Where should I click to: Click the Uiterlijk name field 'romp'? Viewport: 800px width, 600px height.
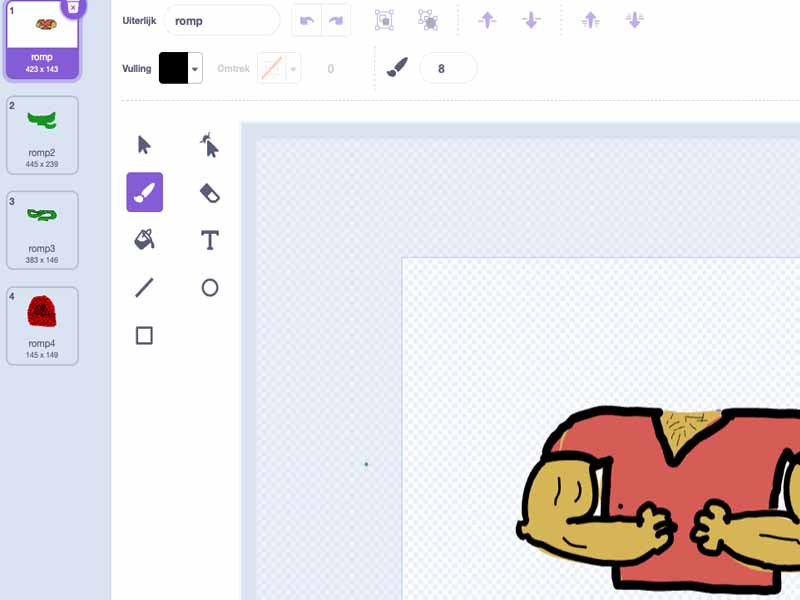click(x=222, y=20)
